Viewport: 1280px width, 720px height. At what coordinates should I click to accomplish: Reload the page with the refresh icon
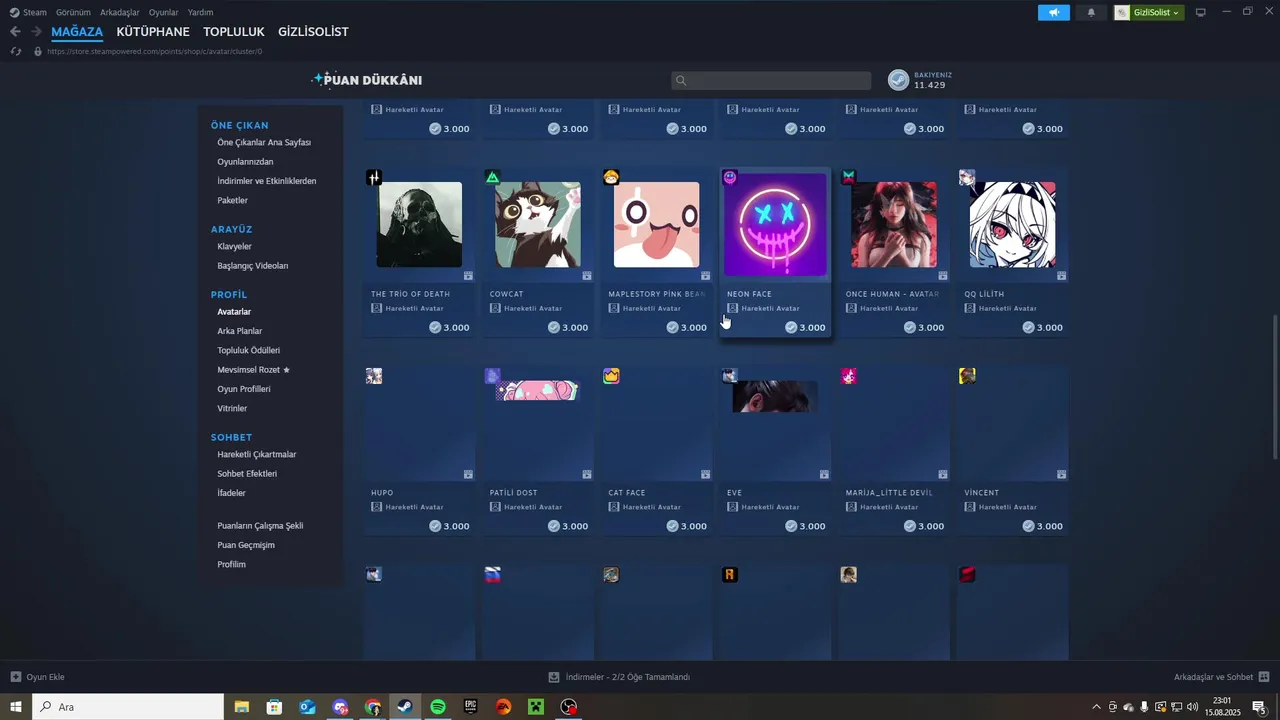[15, 51]
